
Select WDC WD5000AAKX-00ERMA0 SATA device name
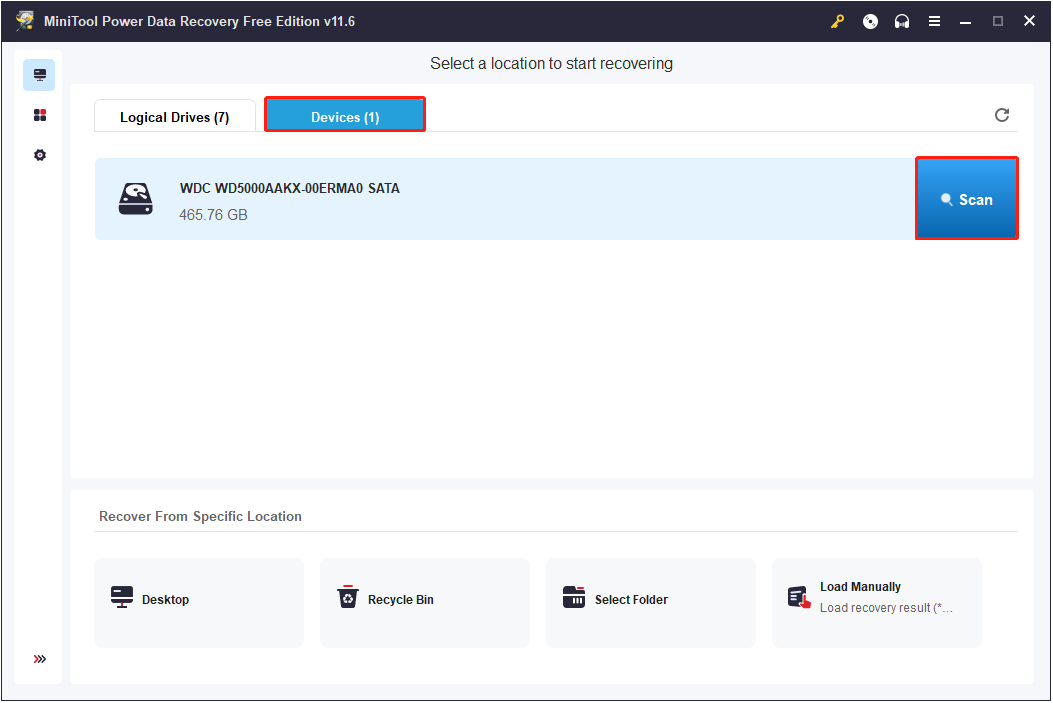pos(289,189)
